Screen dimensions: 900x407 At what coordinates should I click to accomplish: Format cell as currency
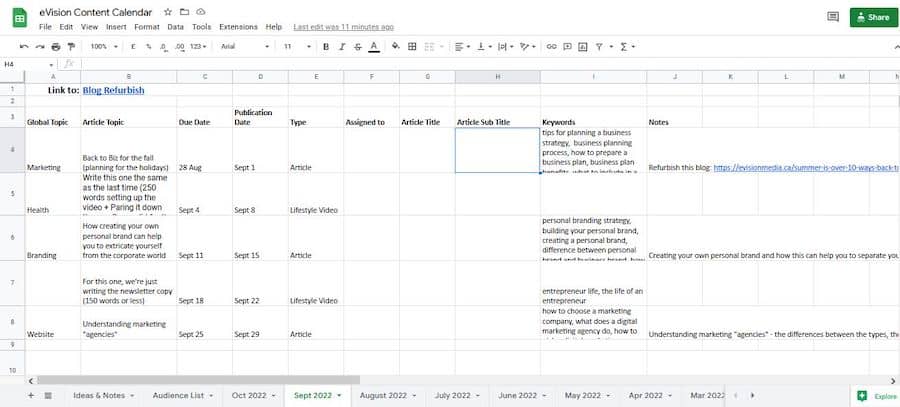(133, 46)
